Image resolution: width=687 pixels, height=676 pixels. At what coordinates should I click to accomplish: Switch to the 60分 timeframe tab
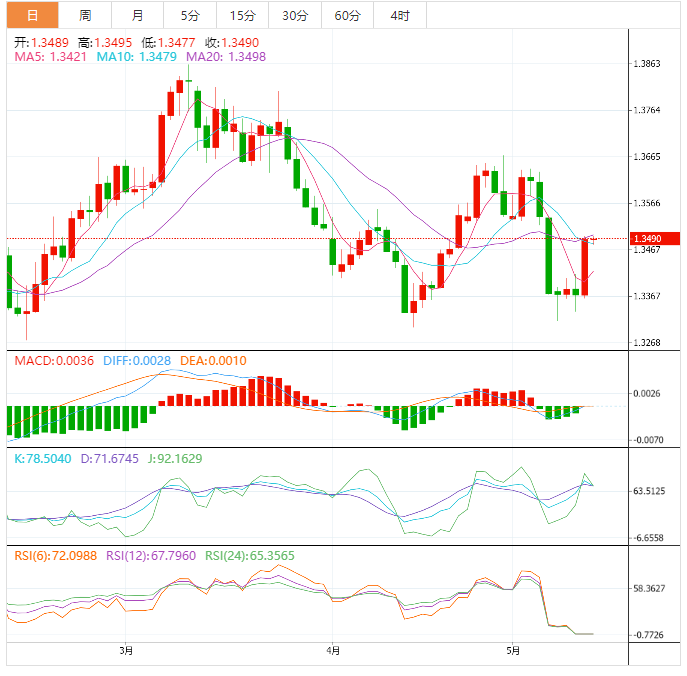coord(347,15)
